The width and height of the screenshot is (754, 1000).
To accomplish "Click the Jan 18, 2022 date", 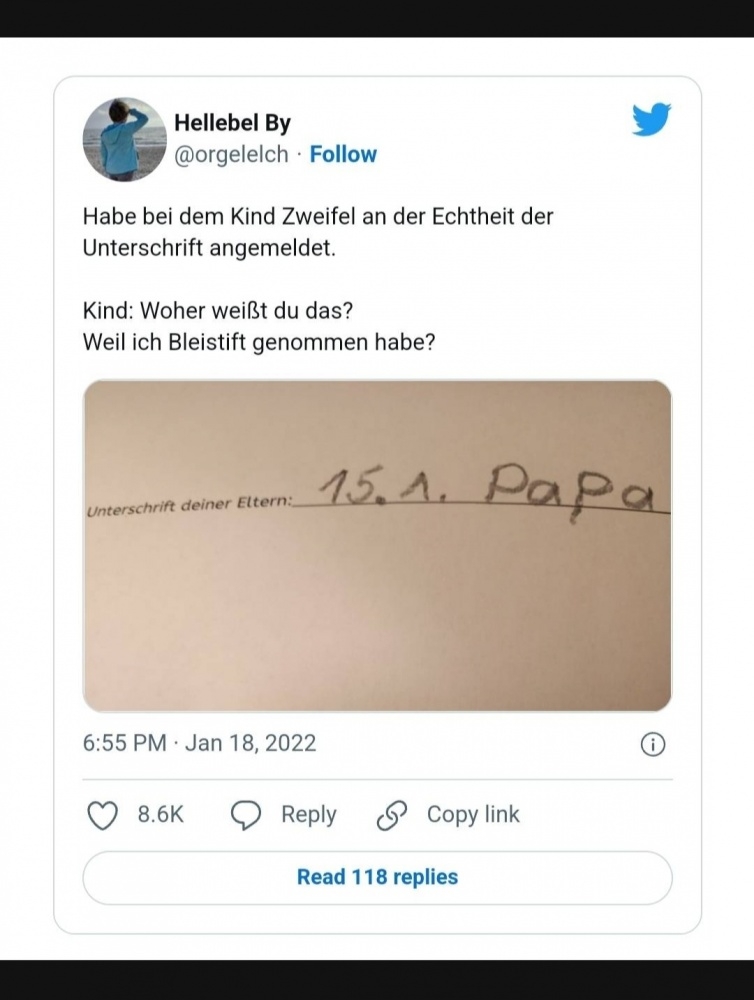I will click(250, 743).
